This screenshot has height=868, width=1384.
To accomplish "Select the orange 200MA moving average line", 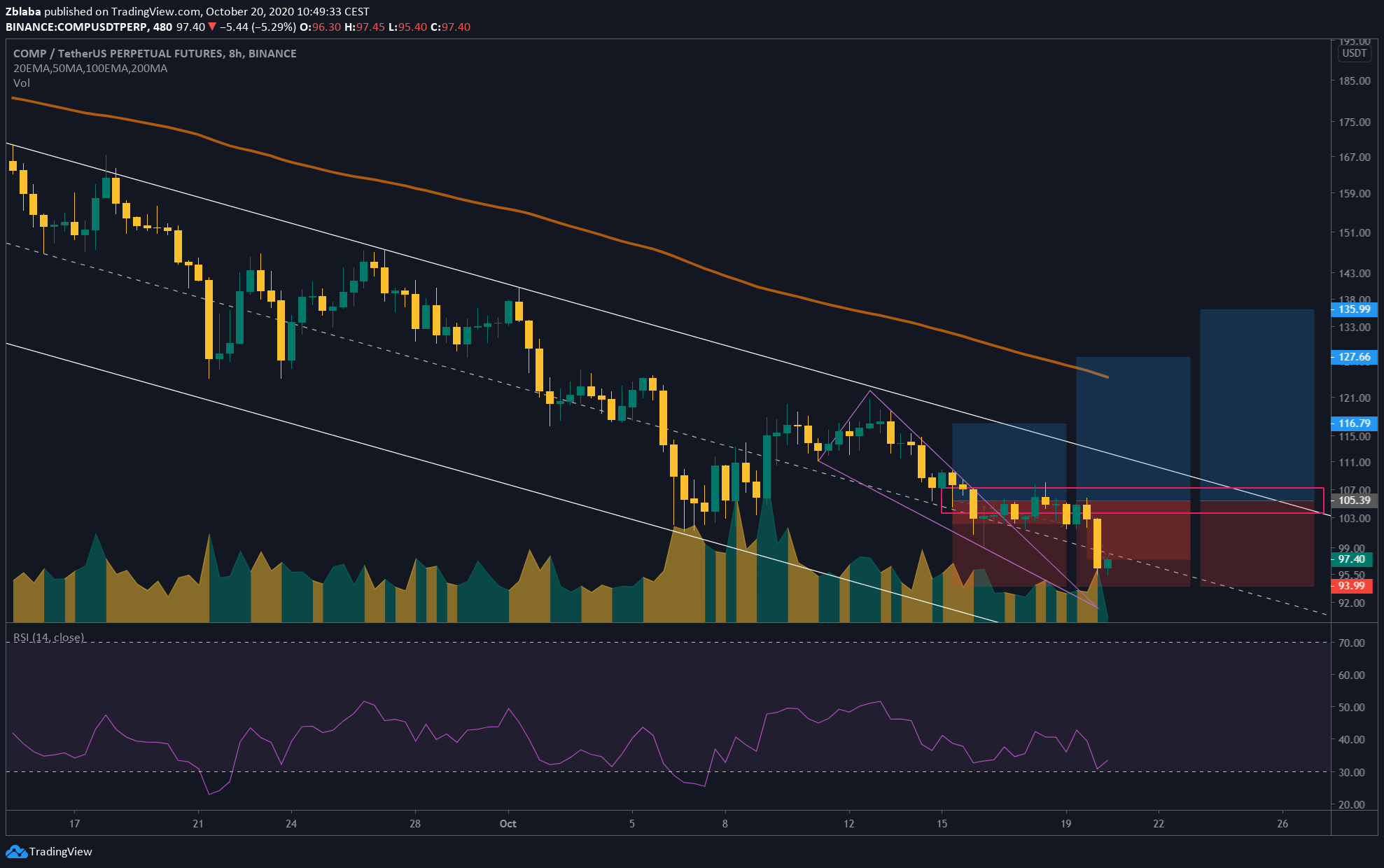I will tap(560, 223).
